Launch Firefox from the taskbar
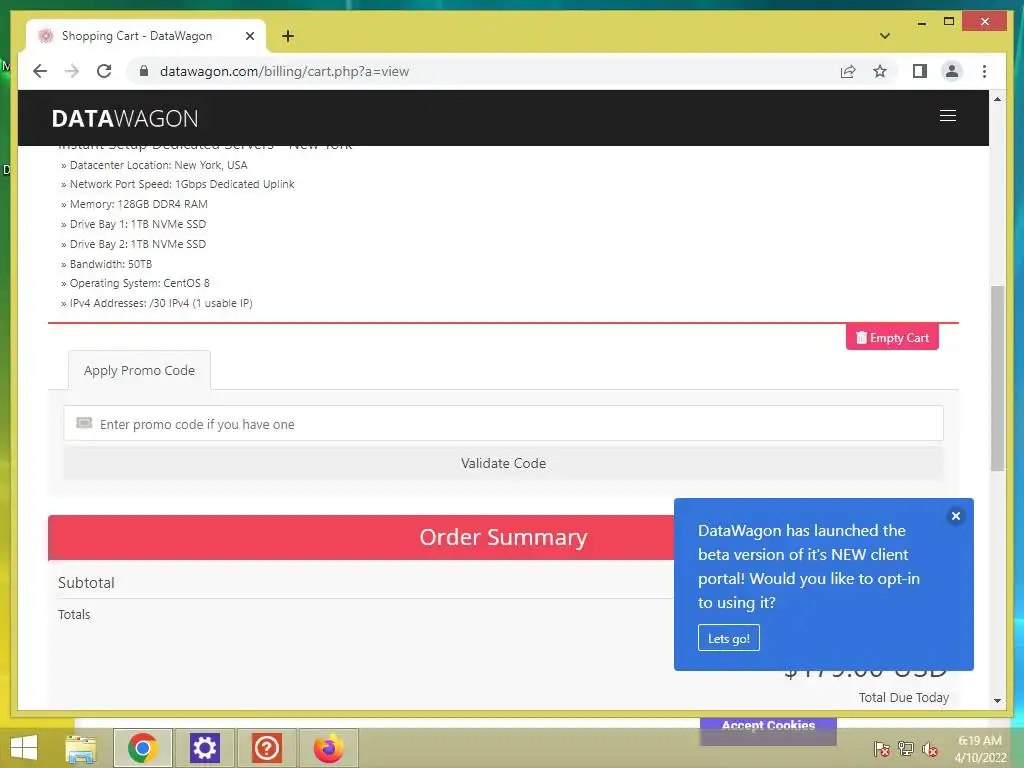 click(328, 748)
